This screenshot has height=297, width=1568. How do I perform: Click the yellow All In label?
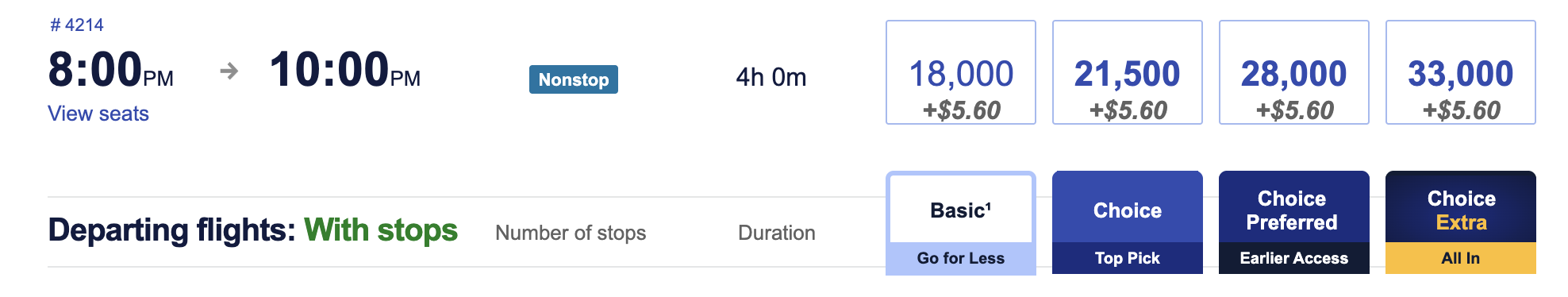point(1461,258)
